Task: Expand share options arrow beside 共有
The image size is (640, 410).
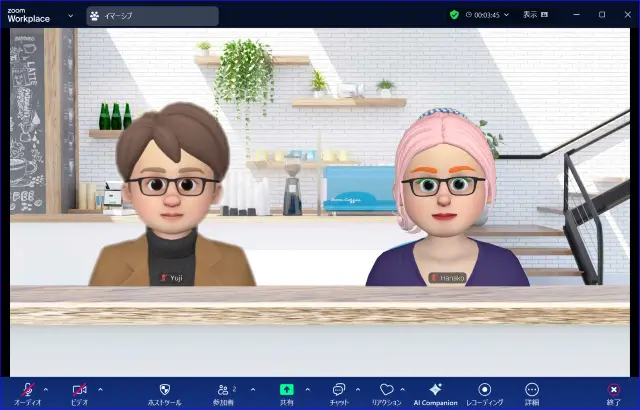Action: tap(307, 389)
